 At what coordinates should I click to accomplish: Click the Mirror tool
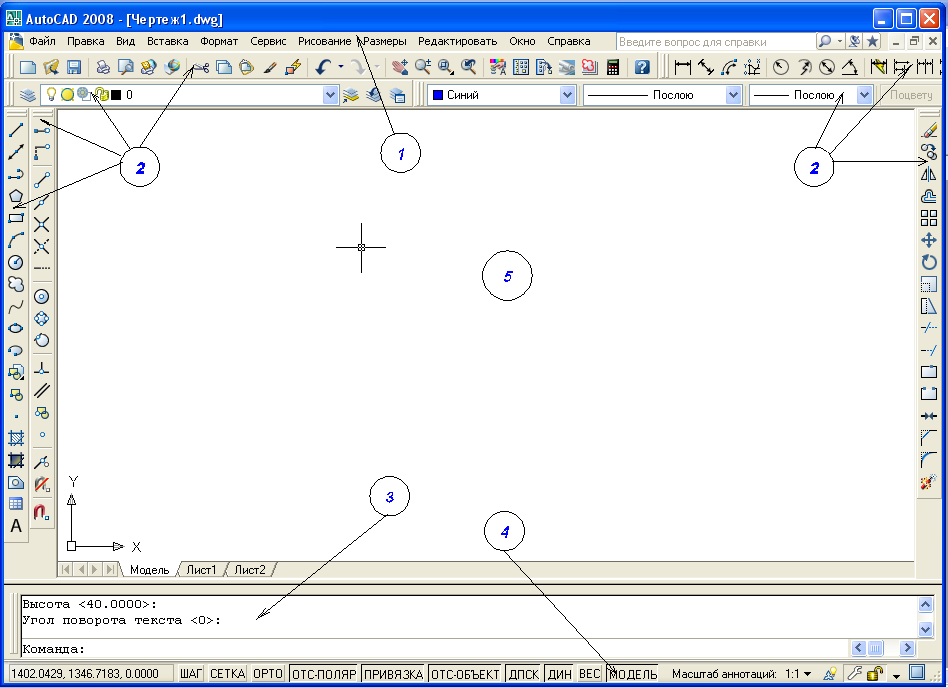[929, 174]
